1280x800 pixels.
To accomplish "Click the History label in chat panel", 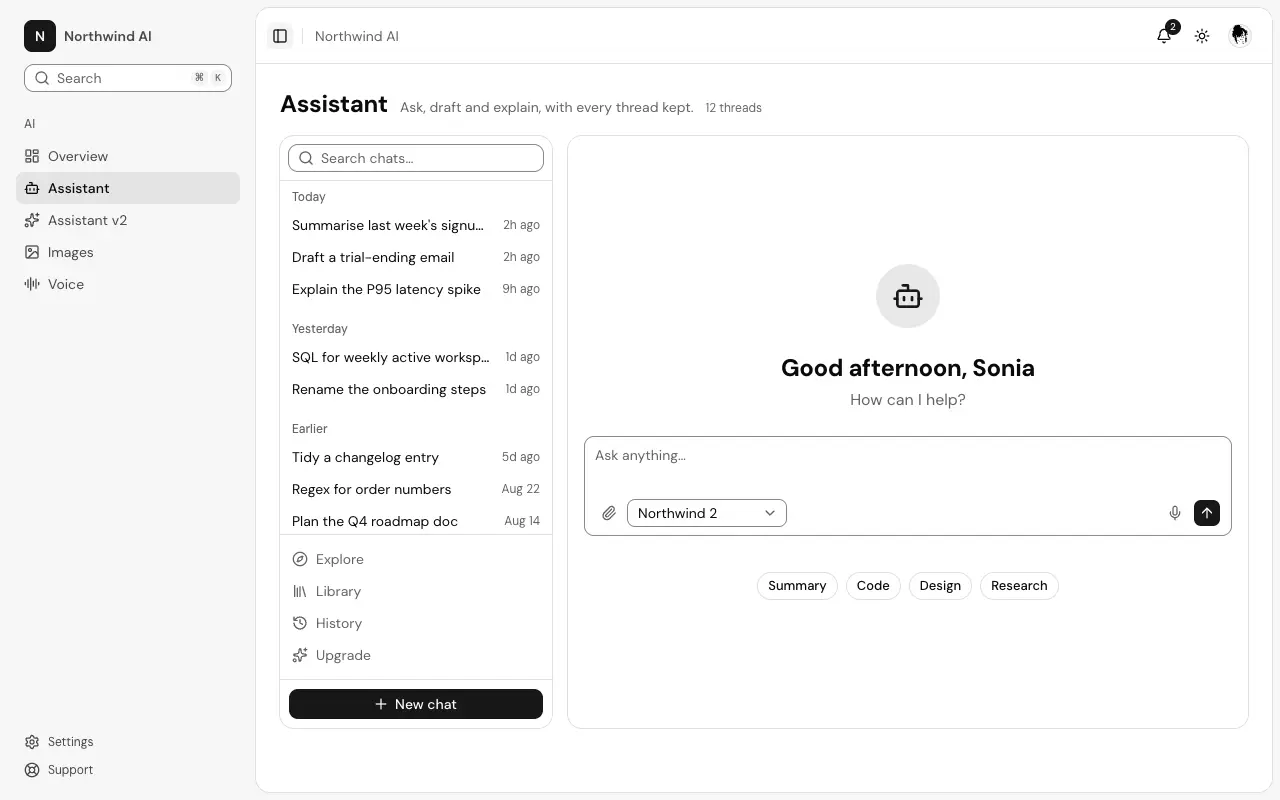I will pos(339,623).
